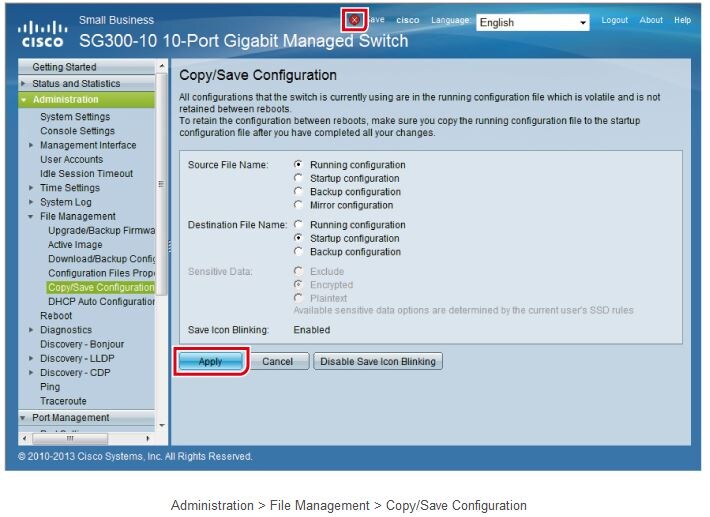710x517 pixels.
Task: Choose Startup configuration as destination file
Action: (298, 239)
